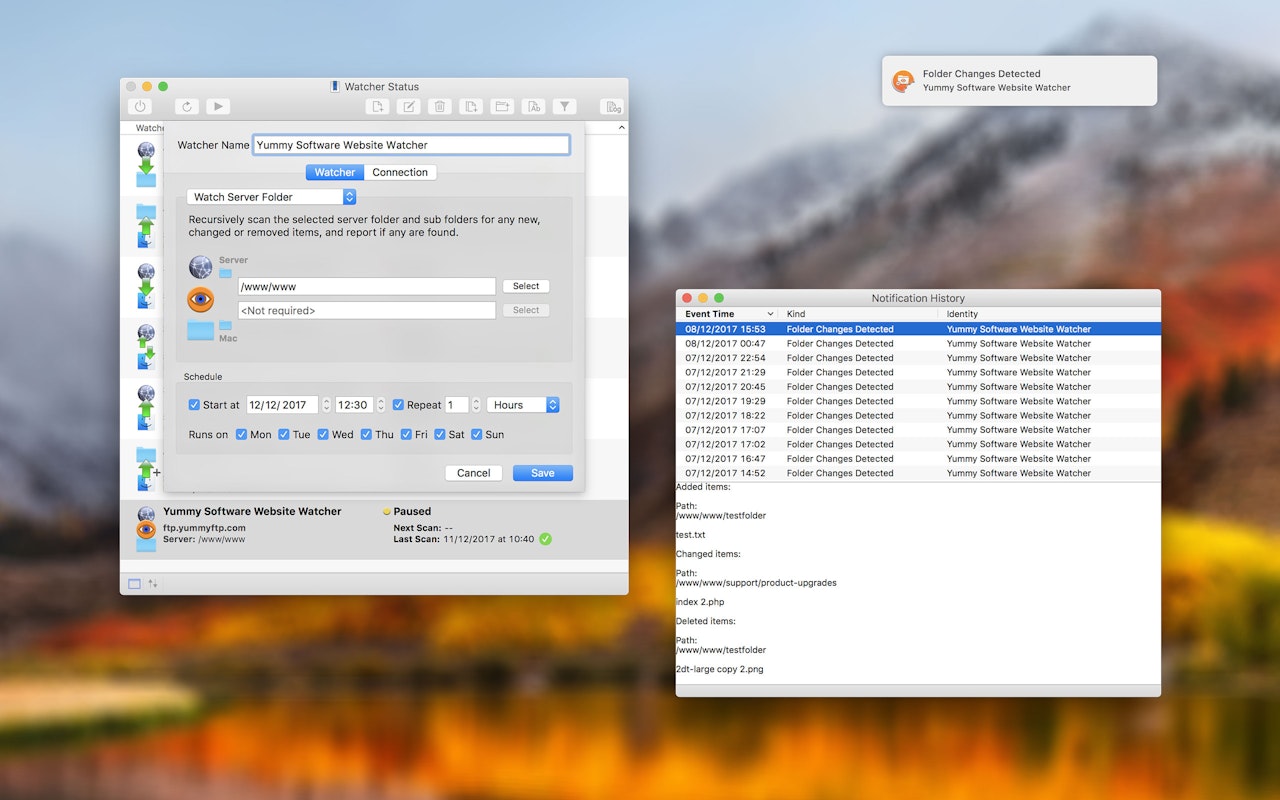The image size is (1280, 800).
Task: Click Select button beside Not required field
Action: [526, 310]
